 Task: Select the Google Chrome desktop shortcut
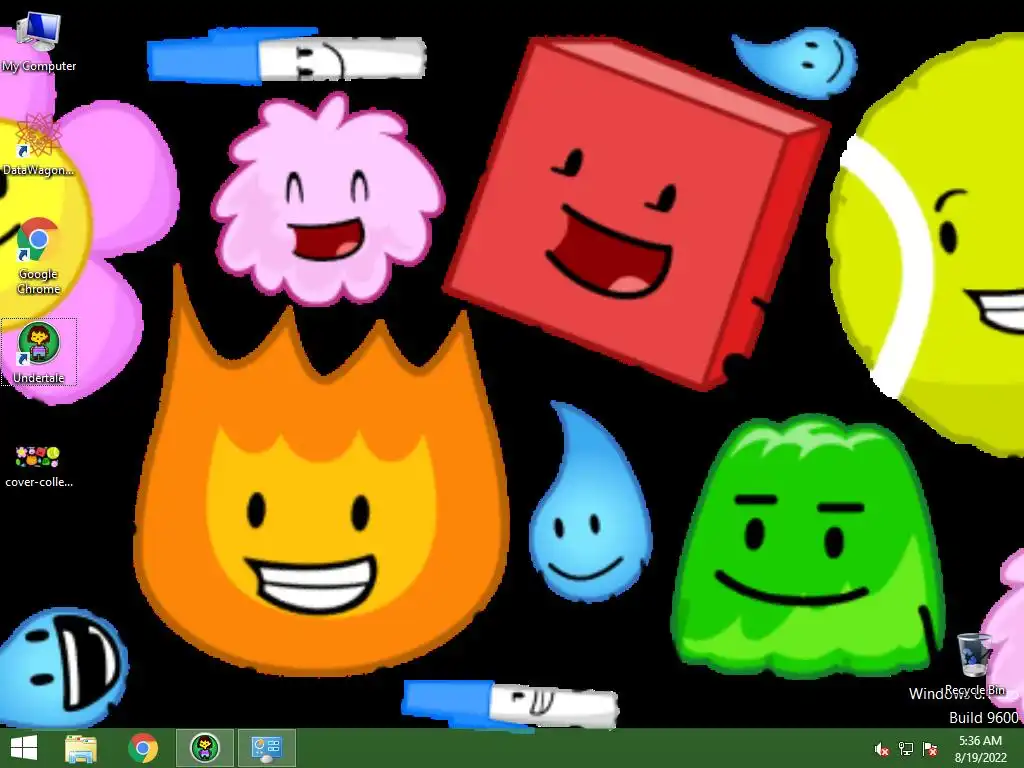click(x=39, y=256)
